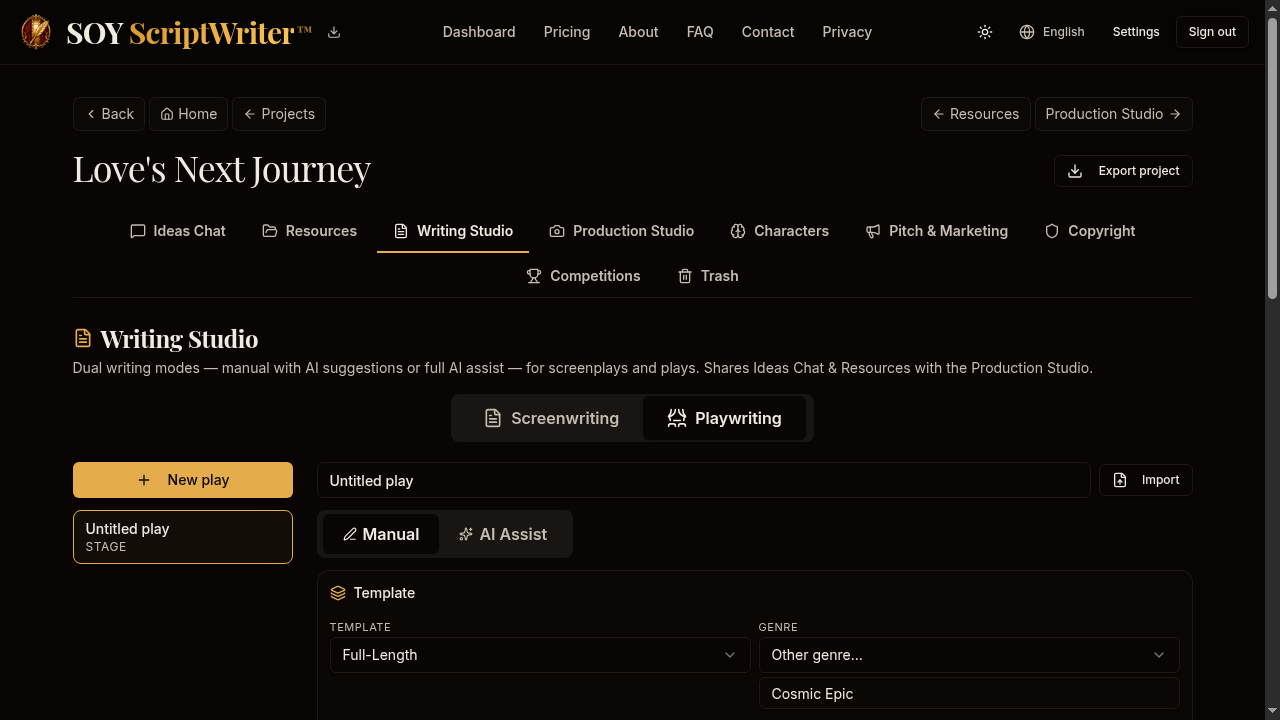Open Settings in the header

(1136, 32)
